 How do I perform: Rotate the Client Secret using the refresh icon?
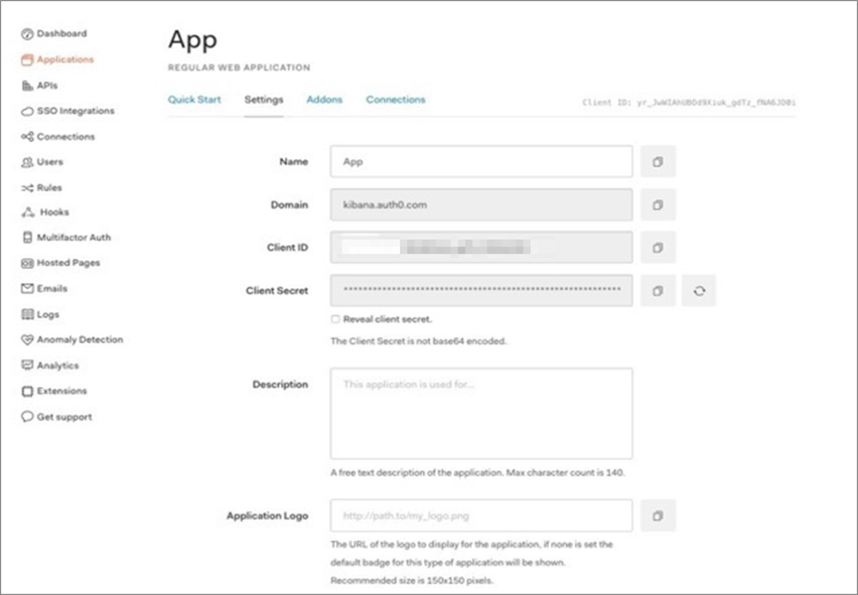coord(698,290)
